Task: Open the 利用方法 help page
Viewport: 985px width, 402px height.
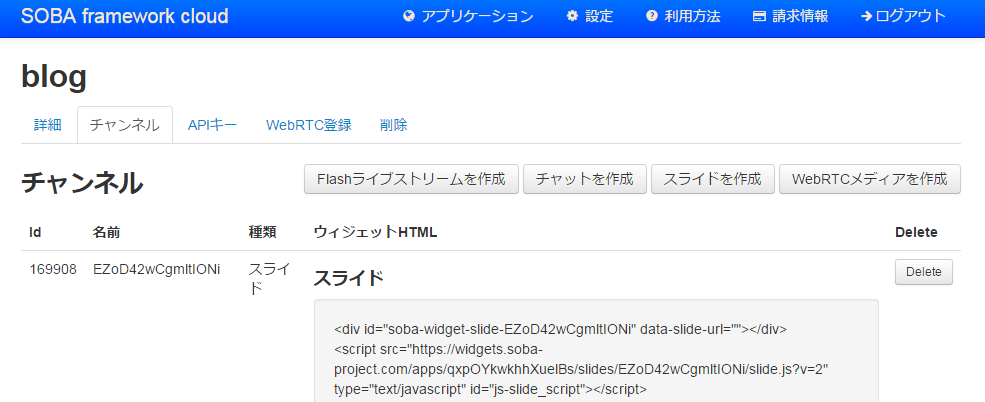Action: coord(683,16)
